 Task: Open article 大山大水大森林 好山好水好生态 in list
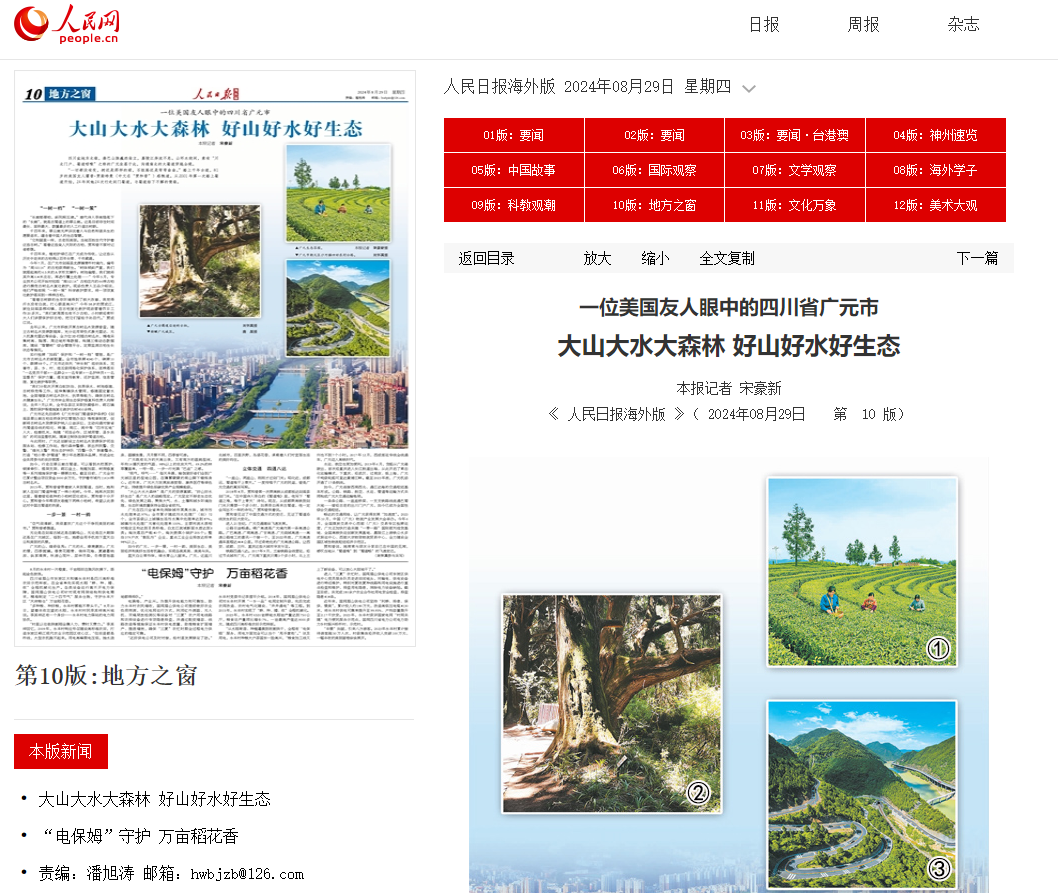pos(155,799)
